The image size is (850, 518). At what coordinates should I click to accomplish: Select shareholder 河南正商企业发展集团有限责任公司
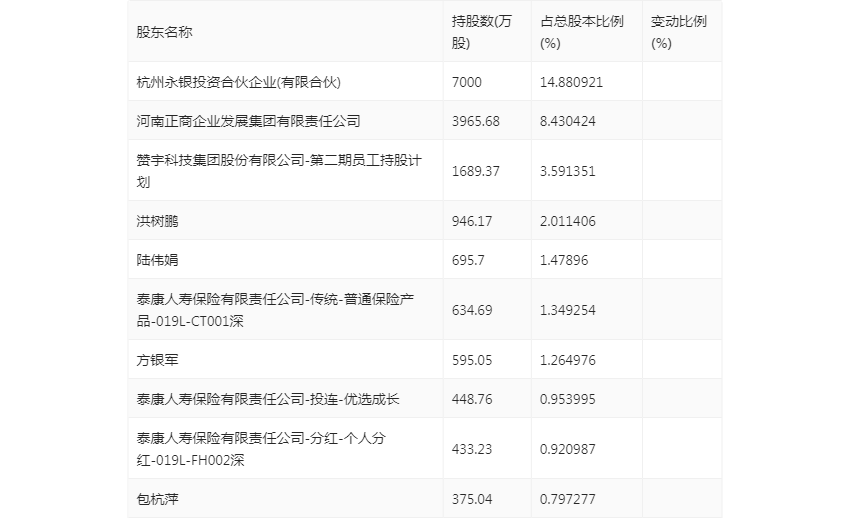click(x=248, y=121)
